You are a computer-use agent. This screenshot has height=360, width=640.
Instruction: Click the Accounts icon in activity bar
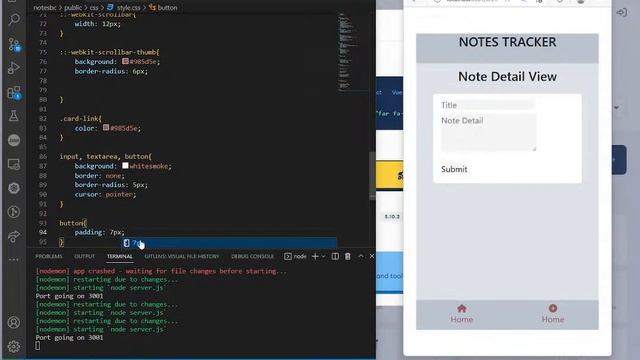click(x=14, y=322)
